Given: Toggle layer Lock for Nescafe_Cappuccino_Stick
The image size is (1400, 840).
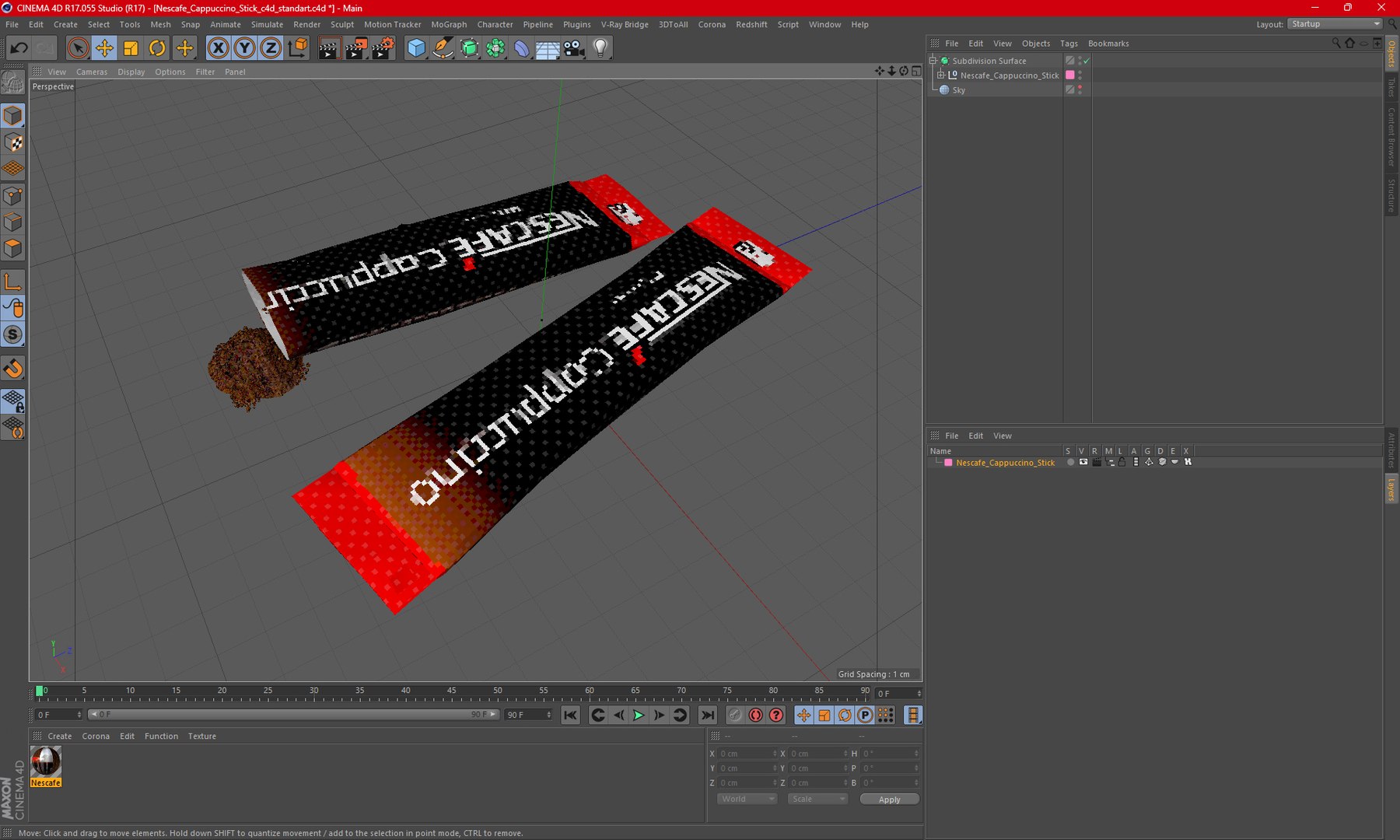Looking at the screenshot, I should [x=1122, y=462].
